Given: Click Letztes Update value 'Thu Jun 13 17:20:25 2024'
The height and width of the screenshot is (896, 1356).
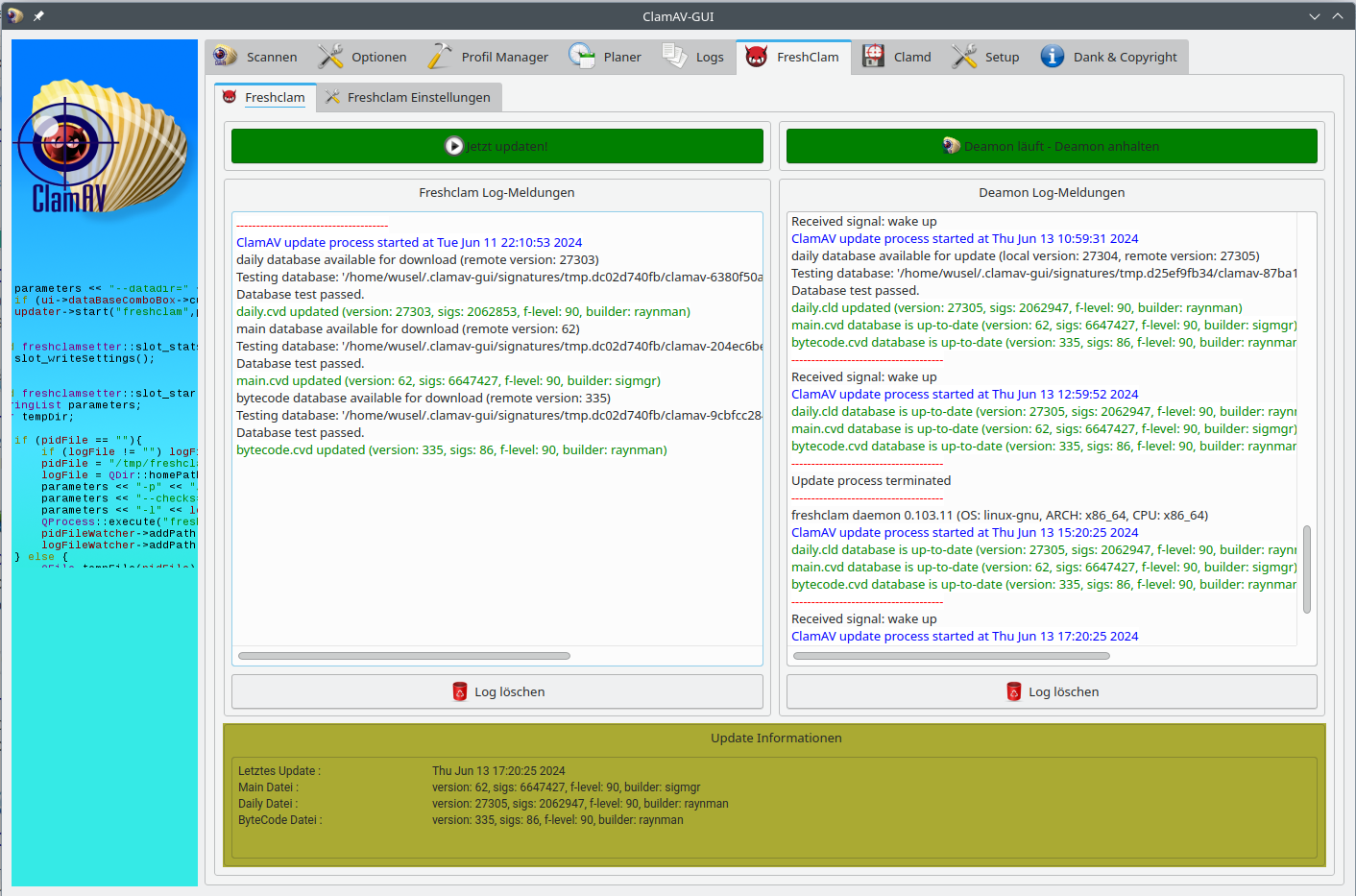Looking at the screenshot, I should (498, 771).
